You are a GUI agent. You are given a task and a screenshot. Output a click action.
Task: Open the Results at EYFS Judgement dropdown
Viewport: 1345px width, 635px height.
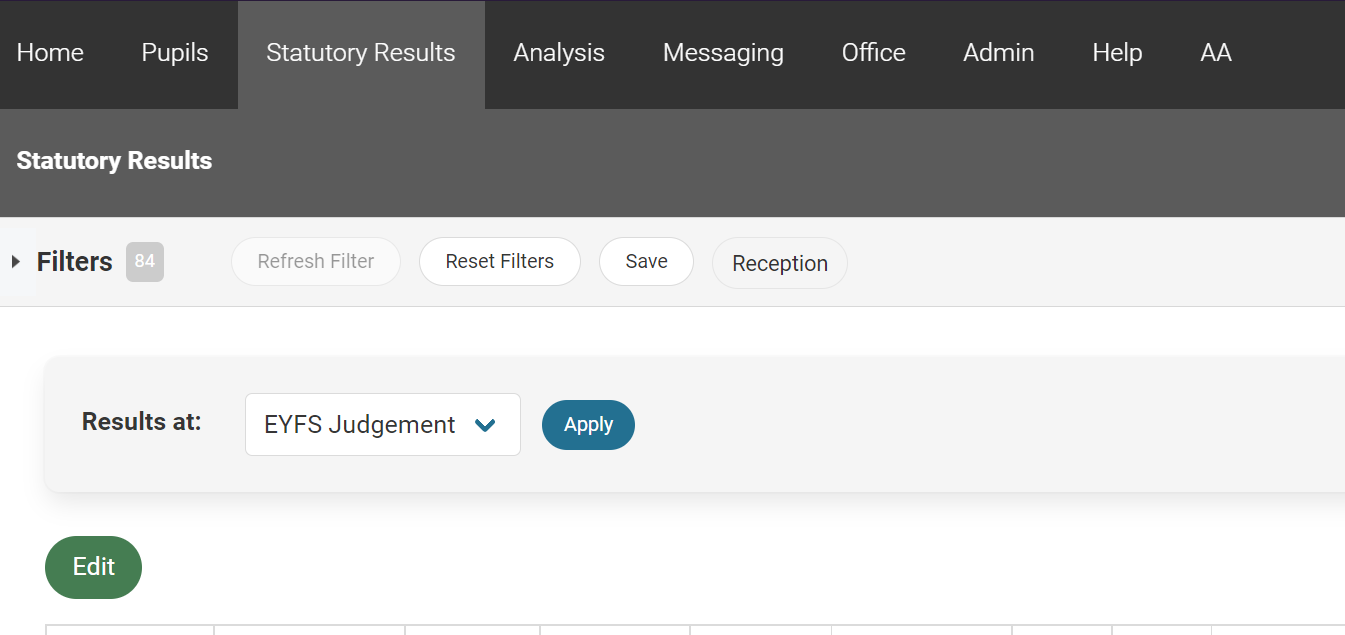(382, 425)
